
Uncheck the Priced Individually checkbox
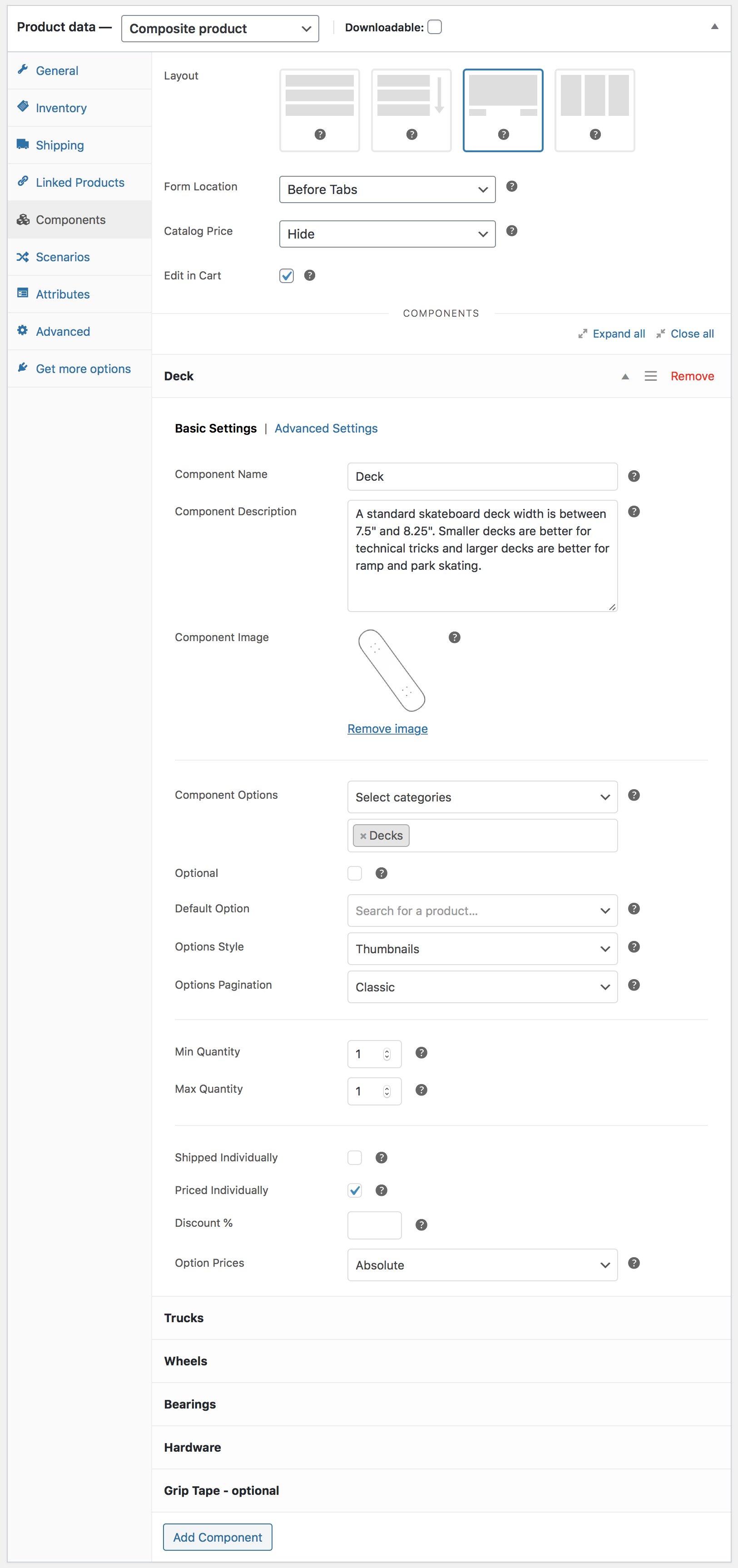[x=355, y=1190]
